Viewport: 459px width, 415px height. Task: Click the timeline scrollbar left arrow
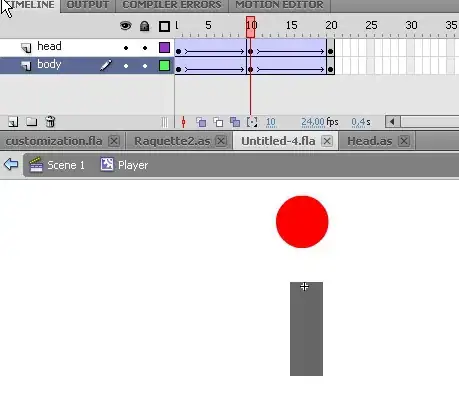pyautogui.click(x=393, y=122)
